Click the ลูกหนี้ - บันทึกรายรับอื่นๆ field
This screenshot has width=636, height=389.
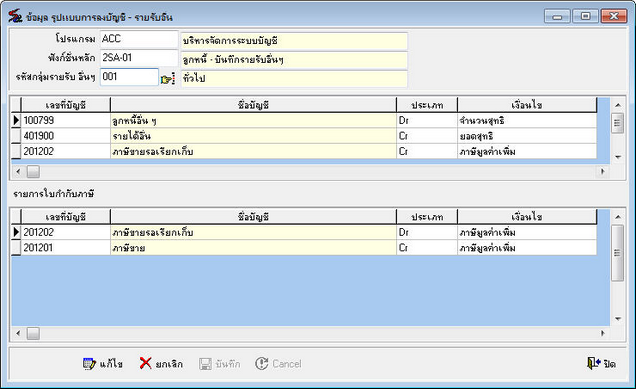[294, 60]
